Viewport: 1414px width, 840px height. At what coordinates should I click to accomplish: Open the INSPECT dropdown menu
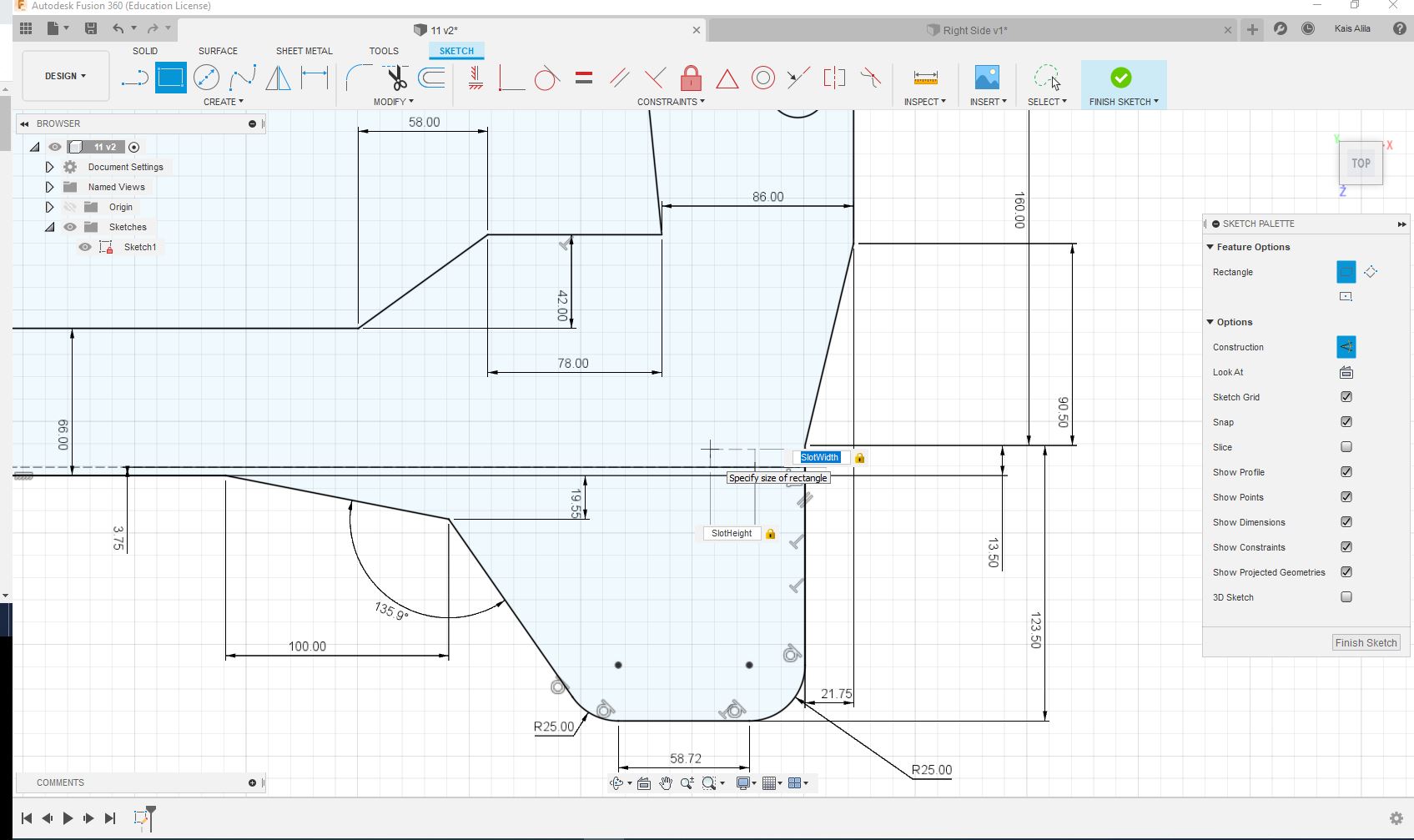(x=925, y=102)
